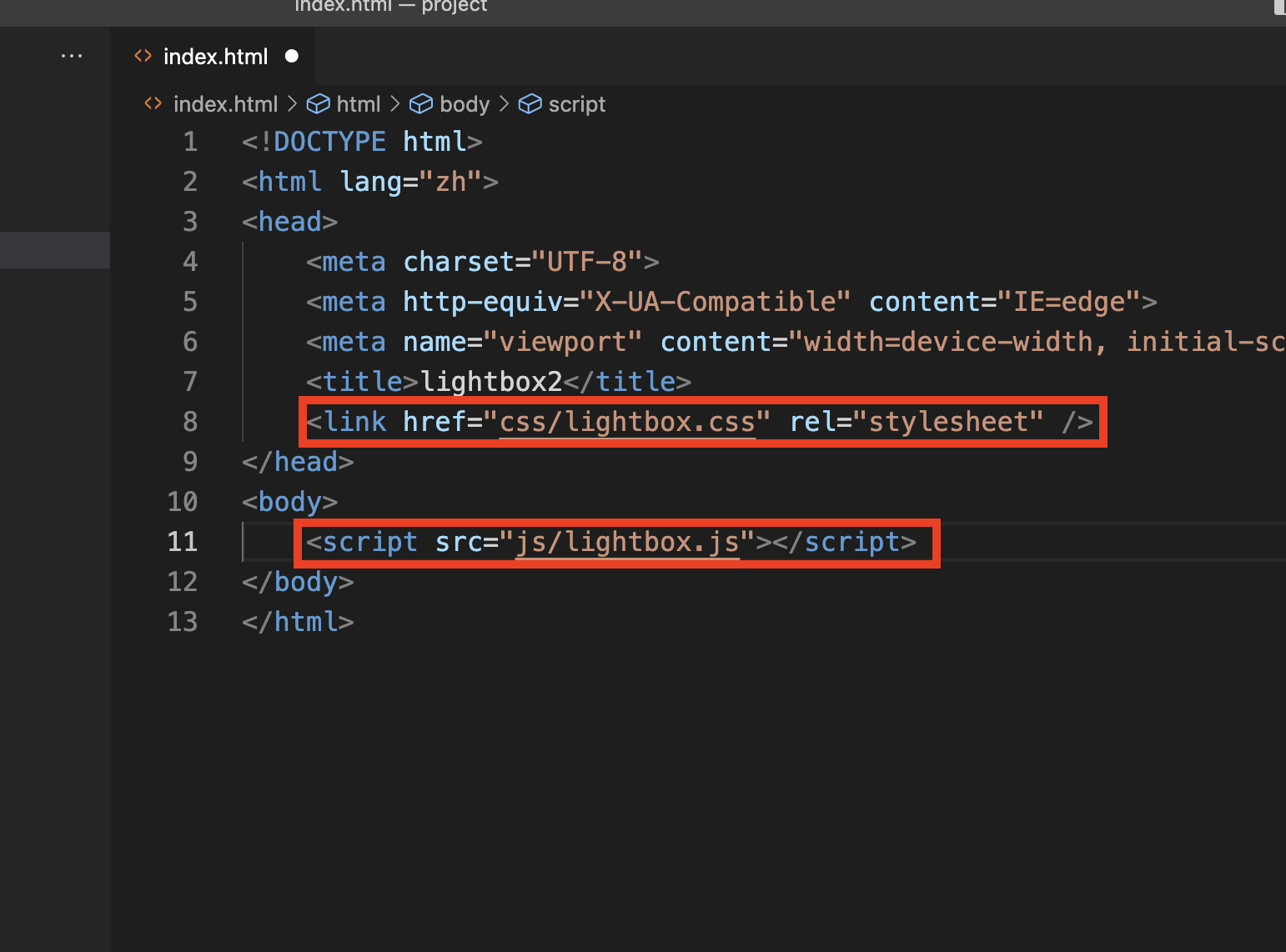
Task: Click the closing head tag
Action: pos(298,462)
